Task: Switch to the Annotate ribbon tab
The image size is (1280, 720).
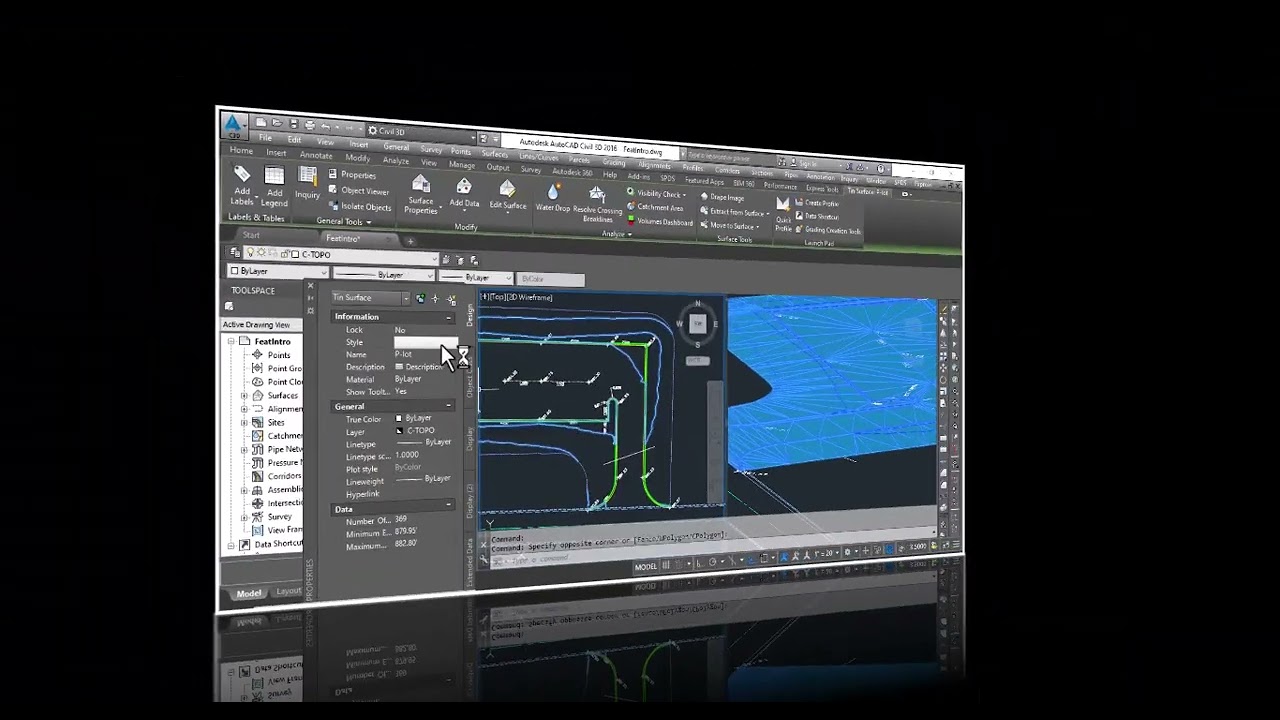Action: pyautogui.click(x=316, y=155)
